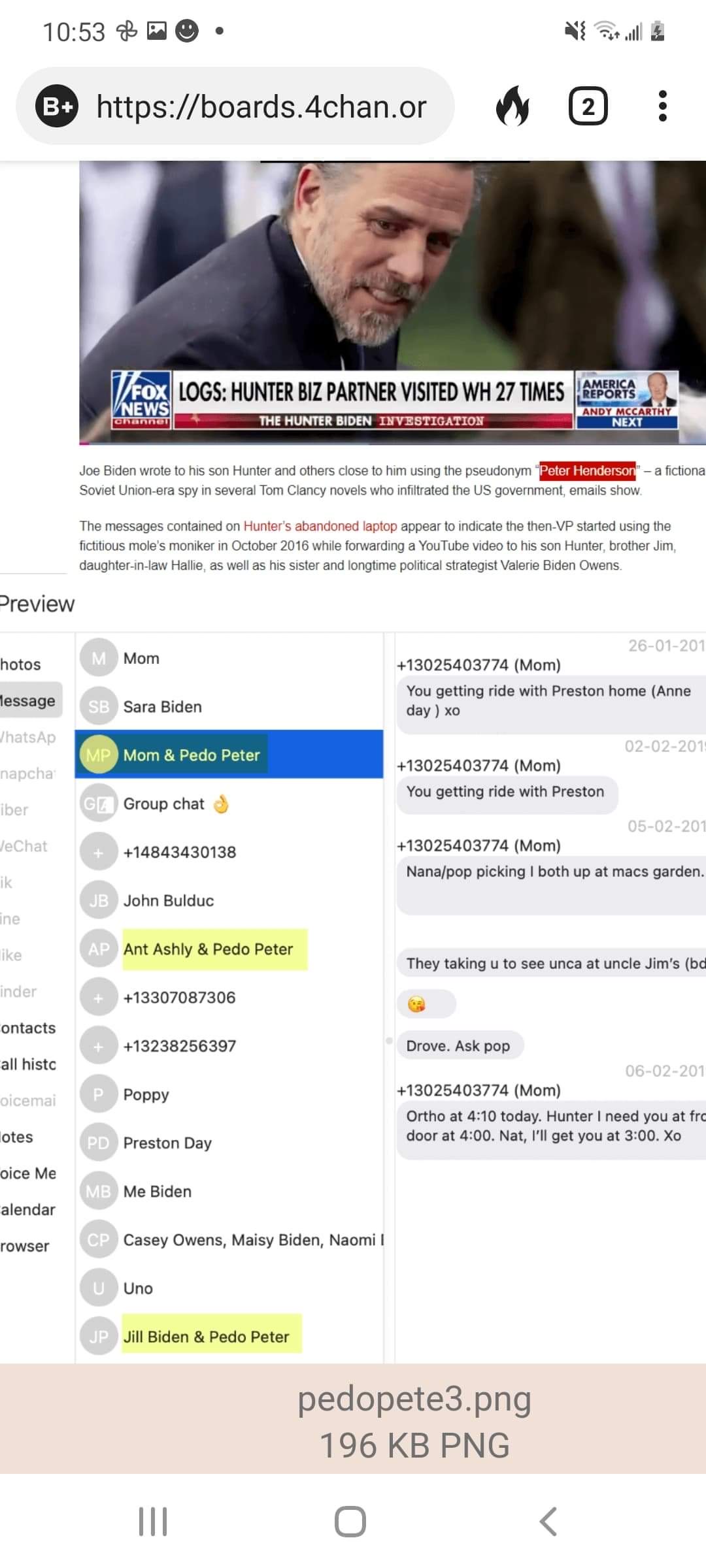Viewport: 706px width, 1568px height.
Task: Tap the plus avatar beside +13307087306
Action: pos(99,998)
